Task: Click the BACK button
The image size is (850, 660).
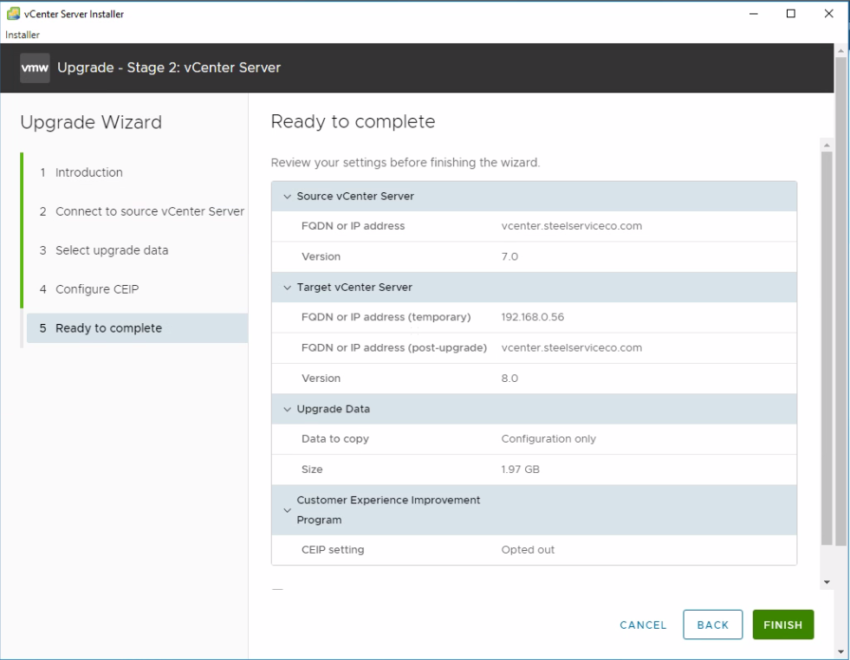Action: 712,624
